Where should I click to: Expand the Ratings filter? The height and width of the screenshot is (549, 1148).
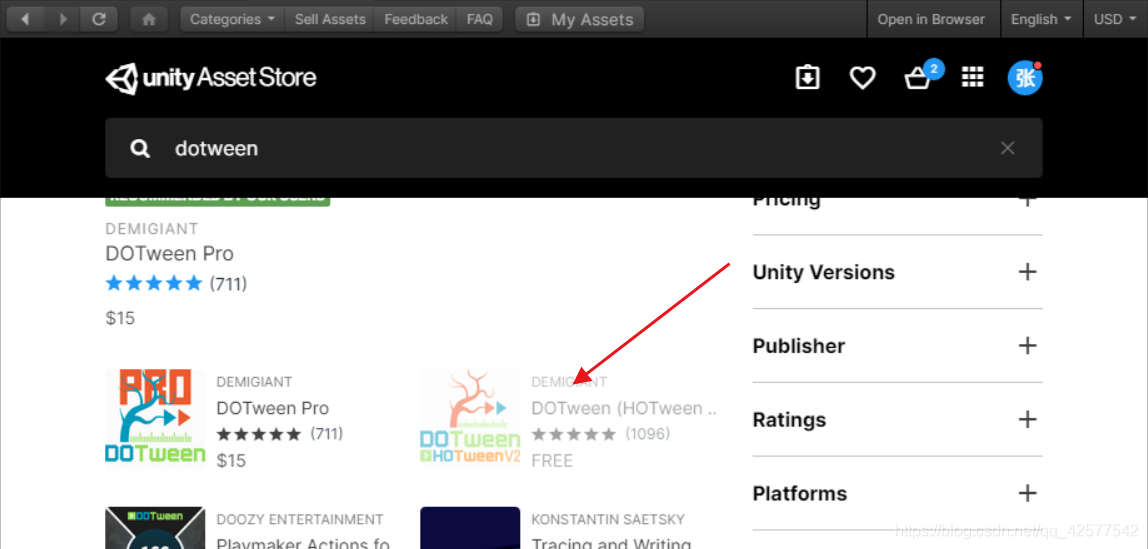pos(897,419)
